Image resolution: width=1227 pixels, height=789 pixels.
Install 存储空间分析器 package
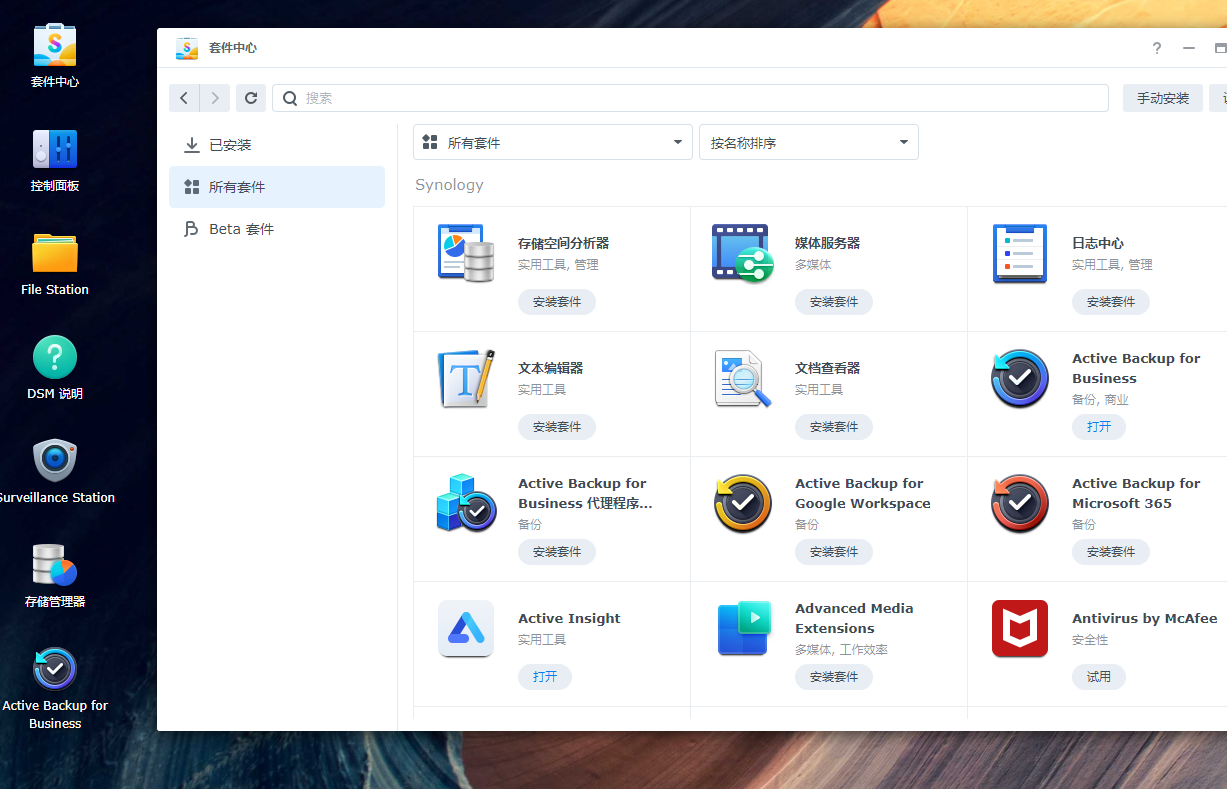557,302
